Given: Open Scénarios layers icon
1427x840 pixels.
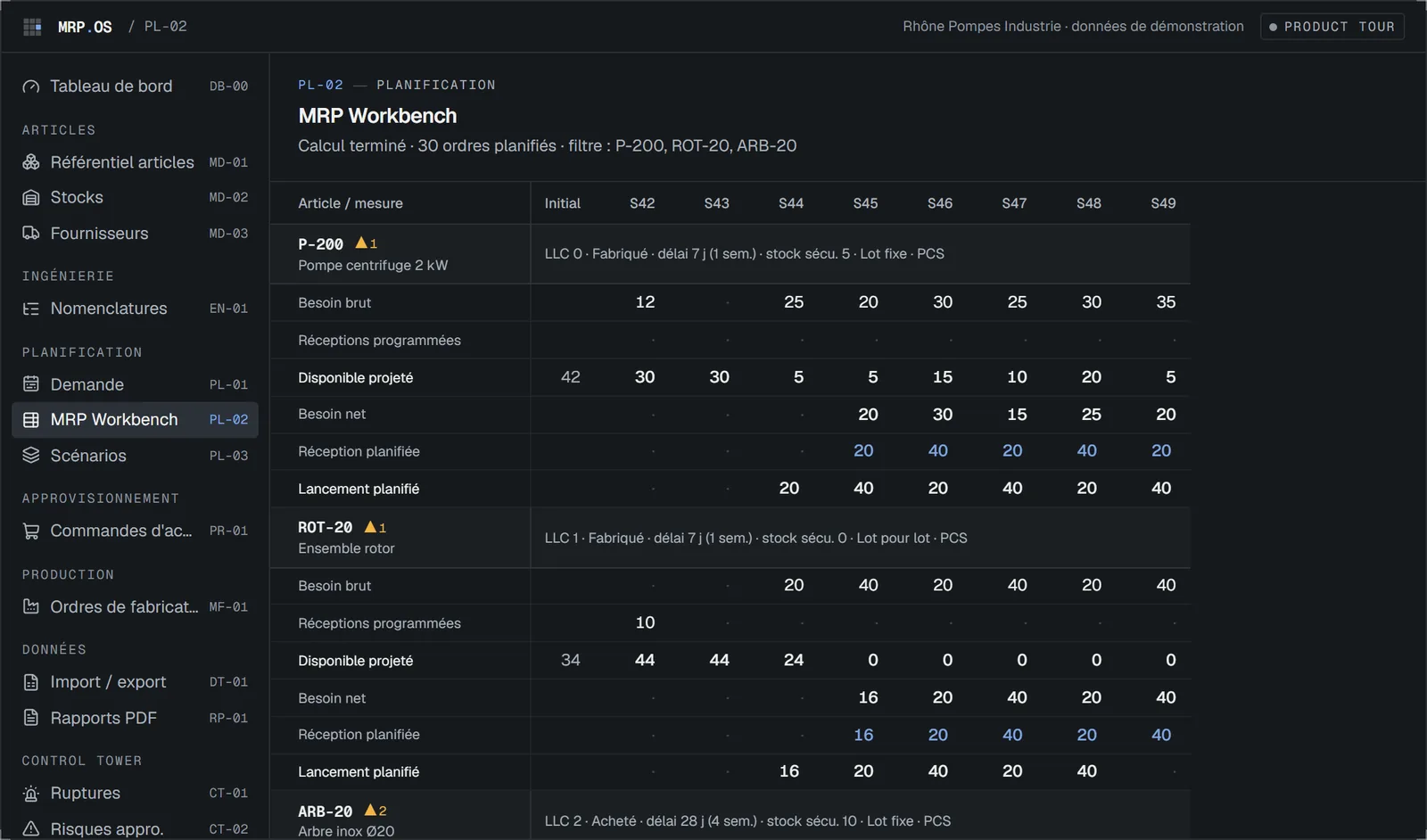Looking at the screenshot, I should coord(31,456).
